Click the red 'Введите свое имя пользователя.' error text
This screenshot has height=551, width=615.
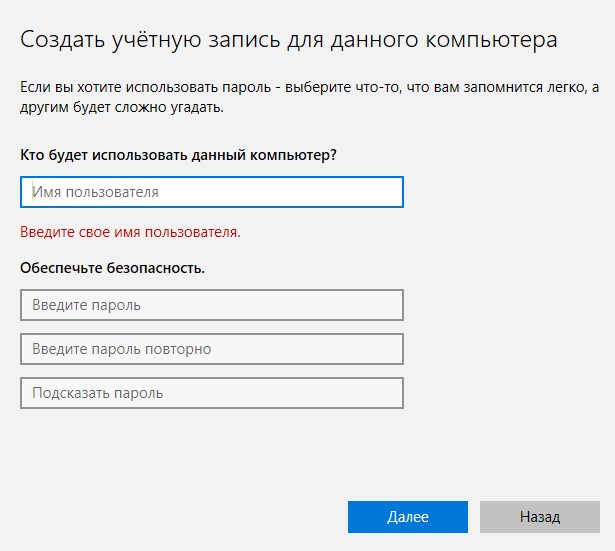click(130, 232)
